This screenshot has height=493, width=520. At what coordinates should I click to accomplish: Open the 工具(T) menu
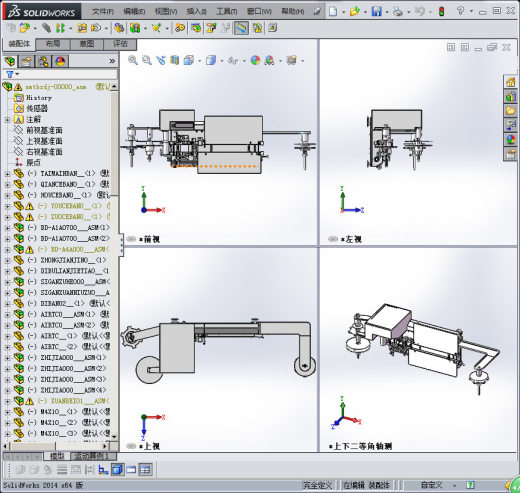point(227,11)
